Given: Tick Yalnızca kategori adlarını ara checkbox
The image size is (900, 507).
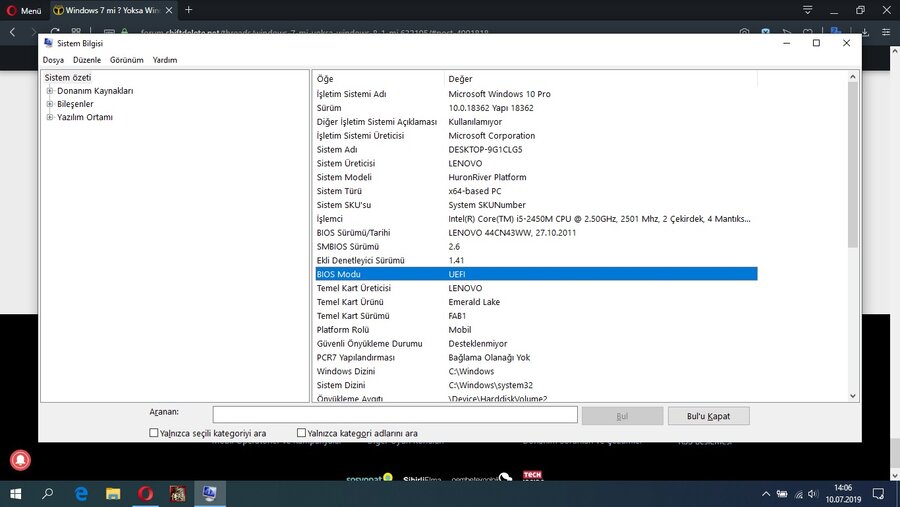Looking at the screenshot, I should pos(301,432).
